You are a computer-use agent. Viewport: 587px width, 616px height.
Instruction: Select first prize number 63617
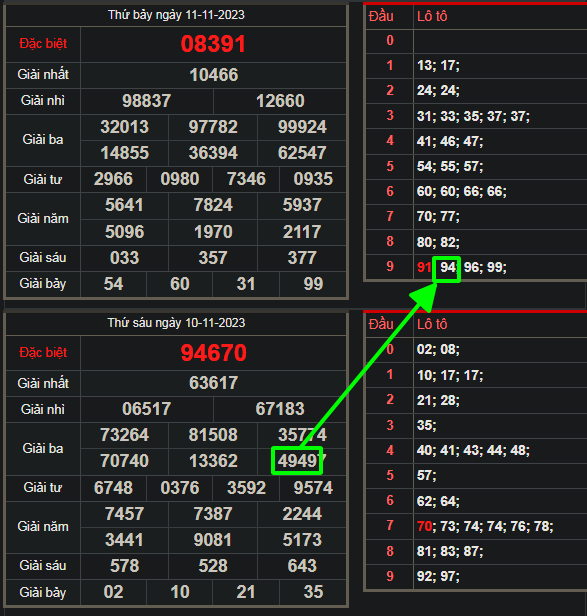pyautogui.click(x=213, y=383)
